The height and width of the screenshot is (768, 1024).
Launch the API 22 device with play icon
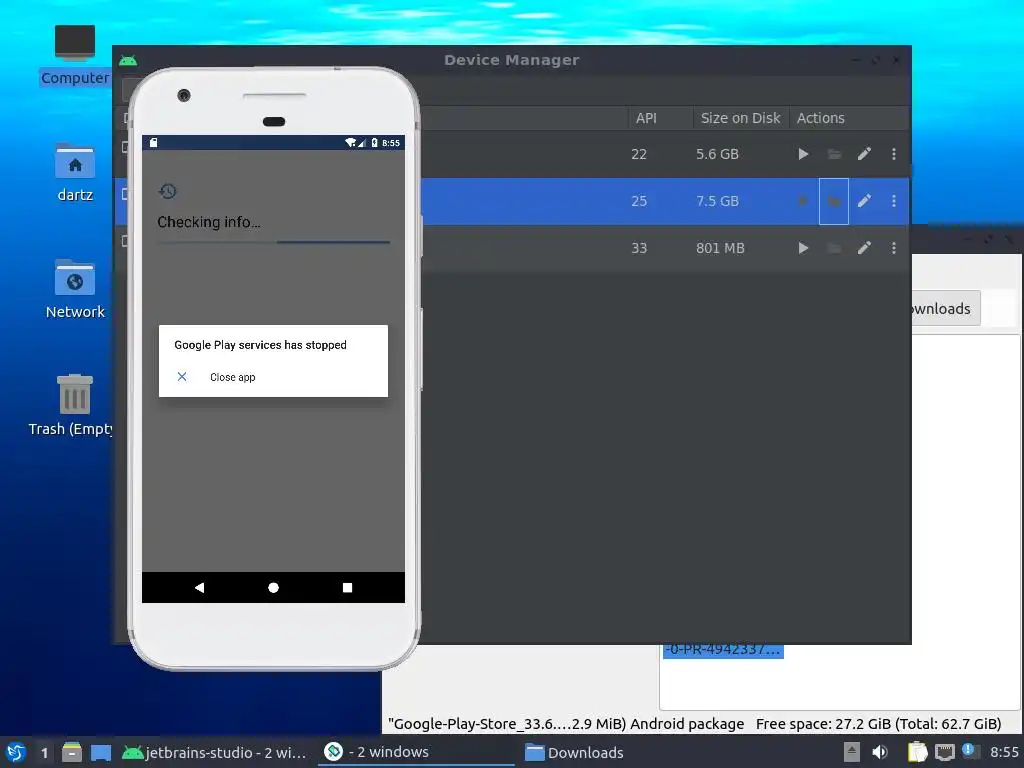(803, 154)
